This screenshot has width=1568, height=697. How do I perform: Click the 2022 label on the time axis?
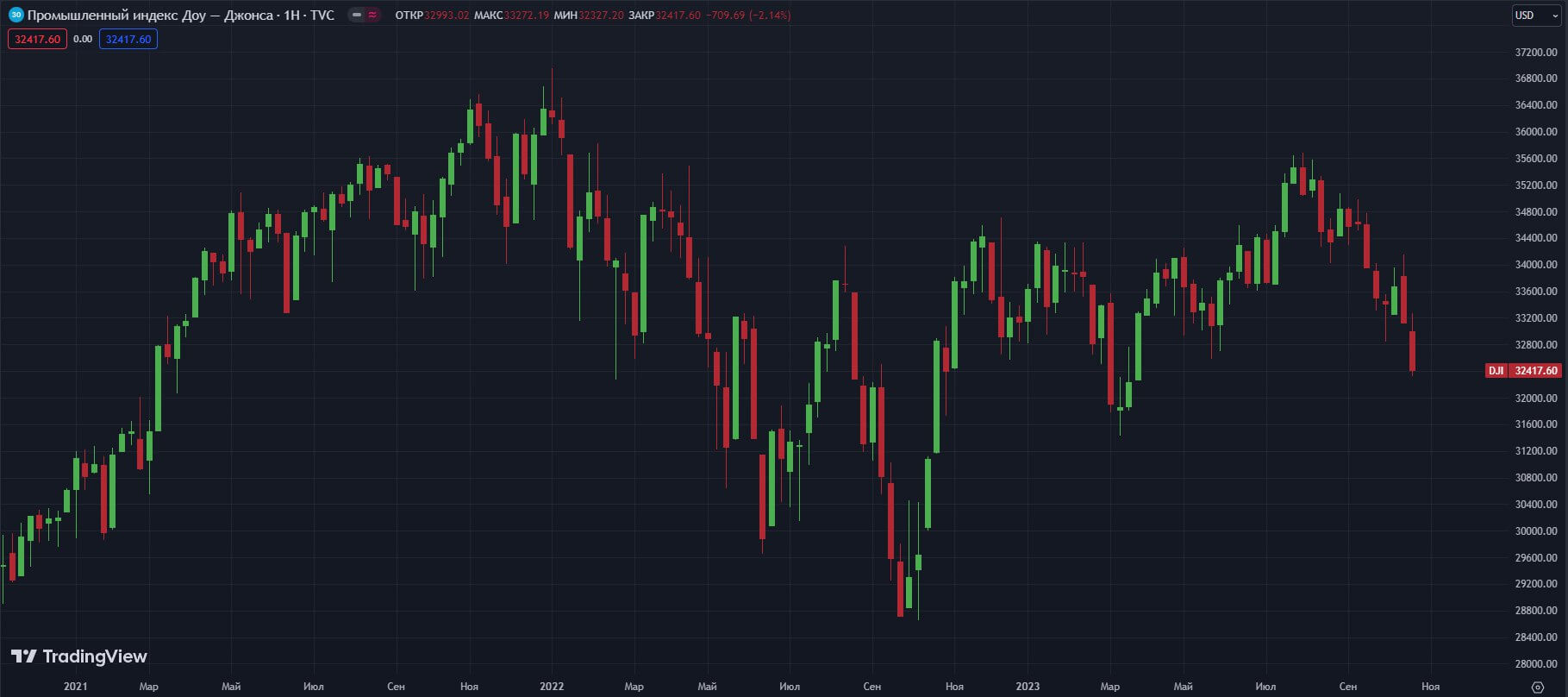pos(552,687)
